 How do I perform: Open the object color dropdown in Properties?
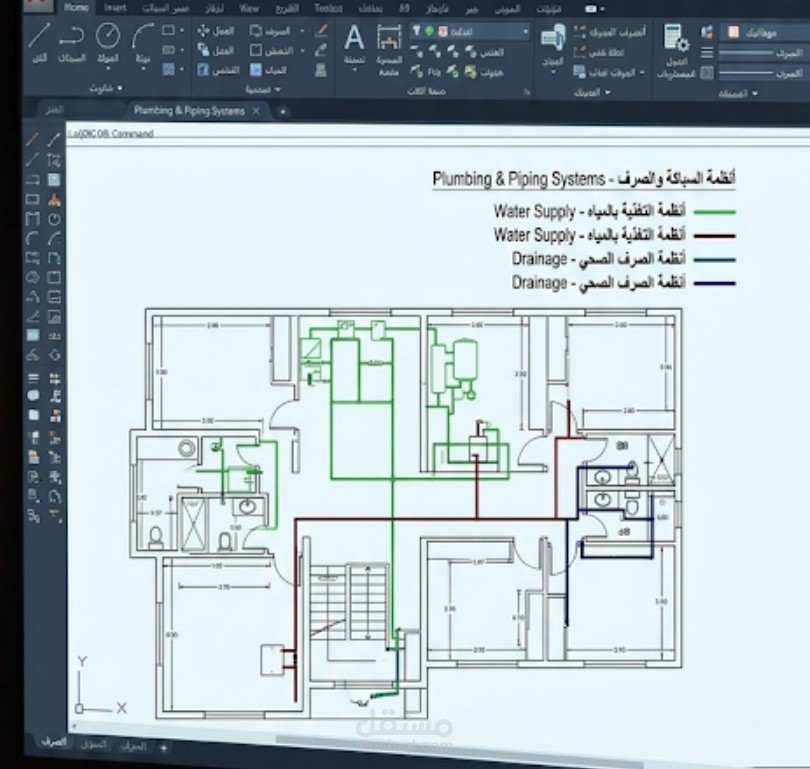(765, 33)
